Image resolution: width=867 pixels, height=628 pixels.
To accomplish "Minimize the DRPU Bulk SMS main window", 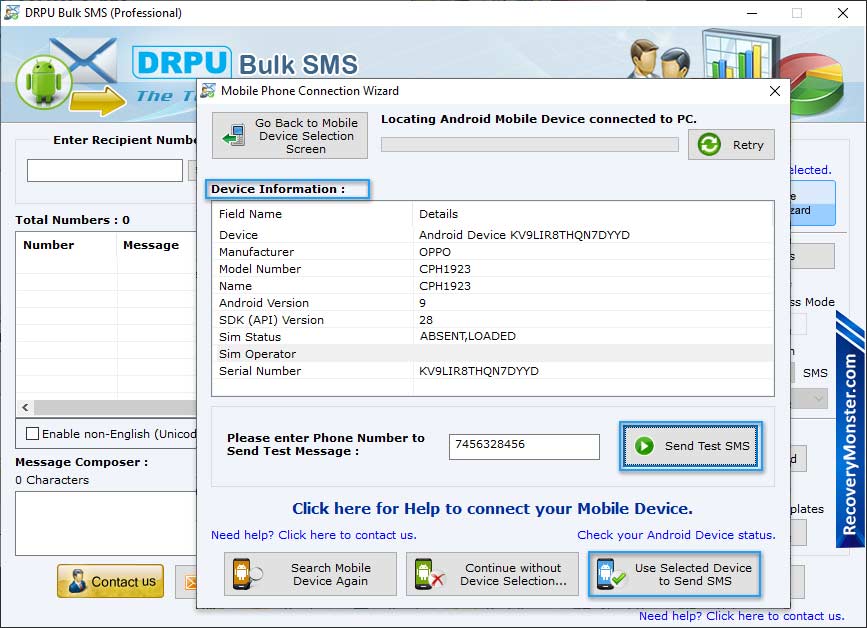I will click(x=752, y=13).
